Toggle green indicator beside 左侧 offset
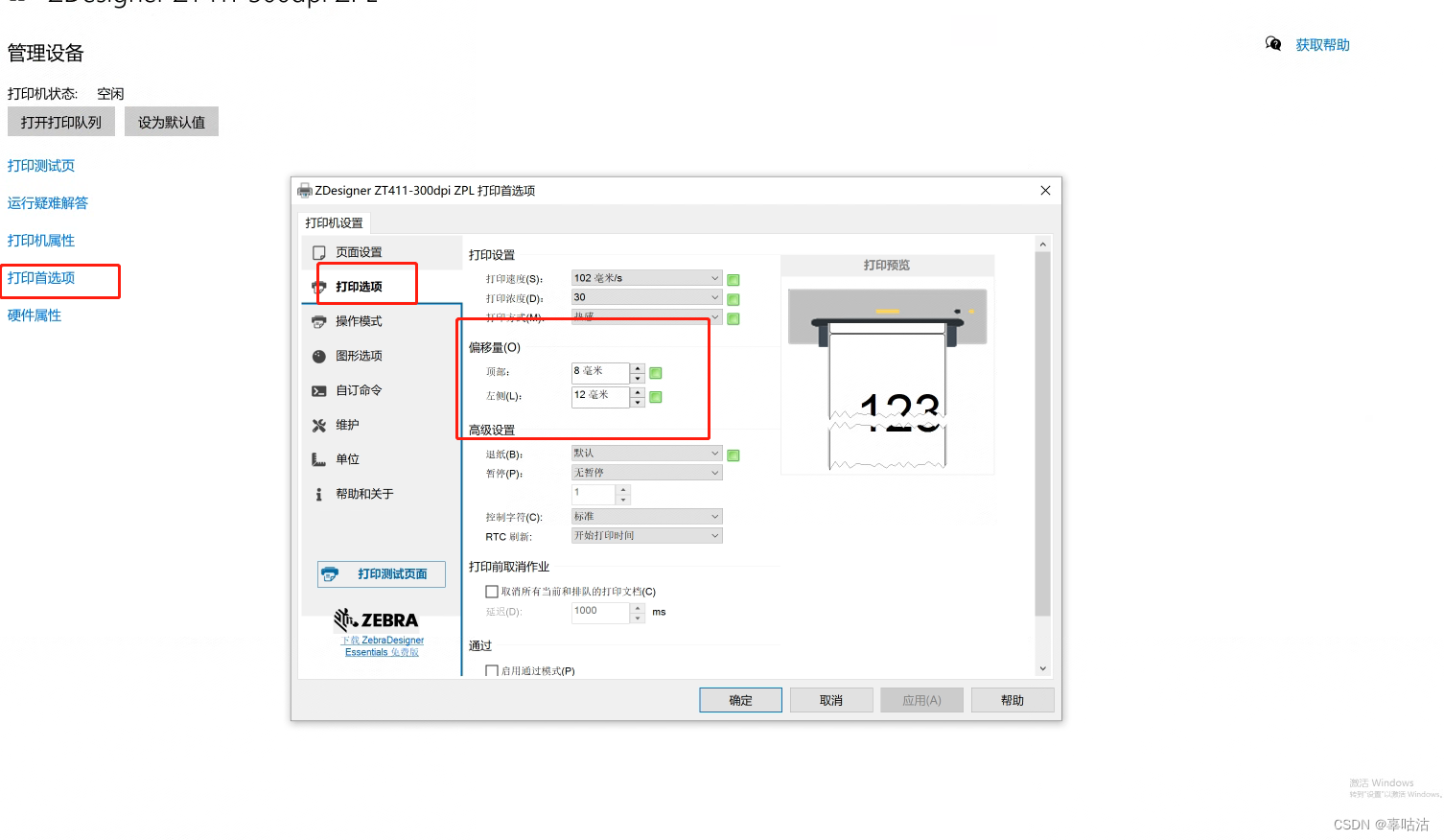Image resolution: width=1444 pixels, height=840 pixels. (656, 397)
